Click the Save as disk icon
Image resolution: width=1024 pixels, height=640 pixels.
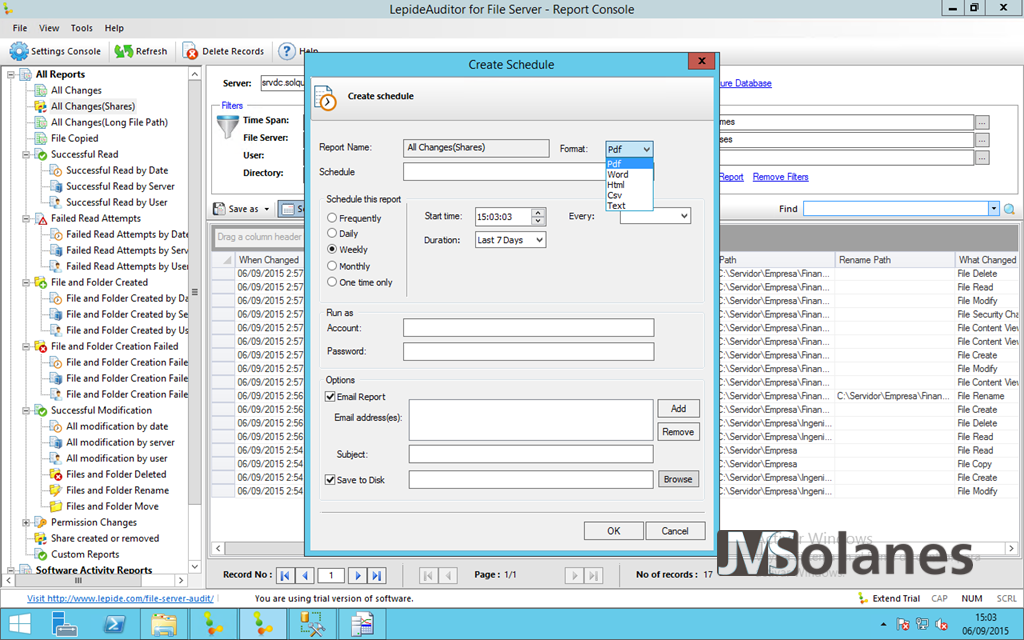point(219,209)
